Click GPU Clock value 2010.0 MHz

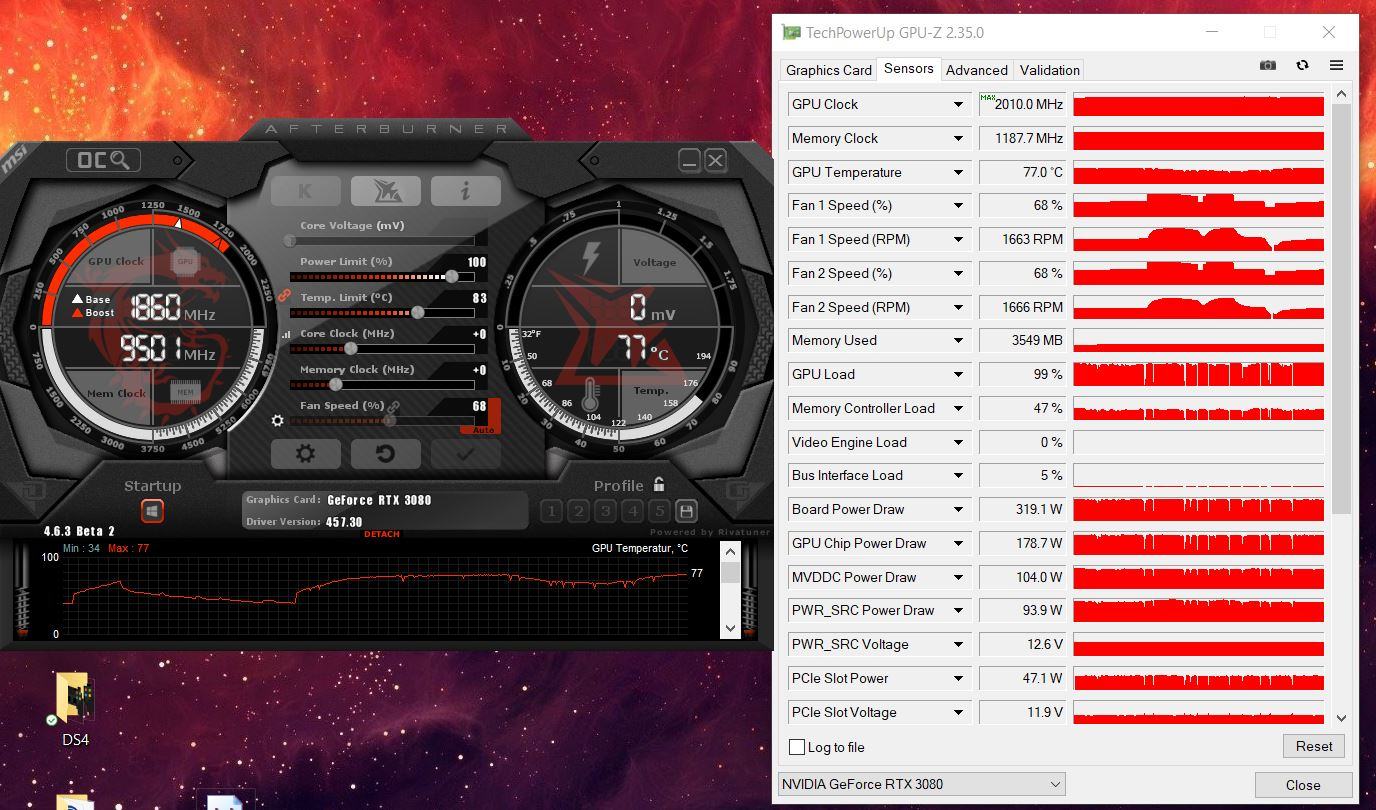(x=1022, y=104)
